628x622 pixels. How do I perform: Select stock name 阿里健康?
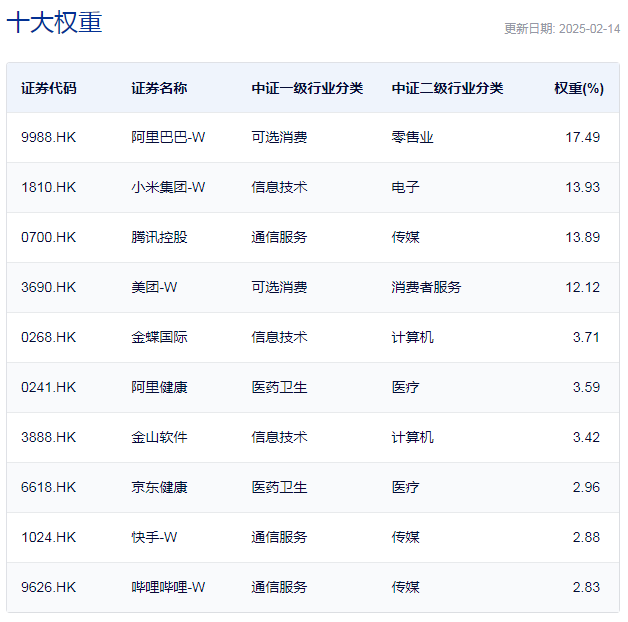tap(159, 387)
